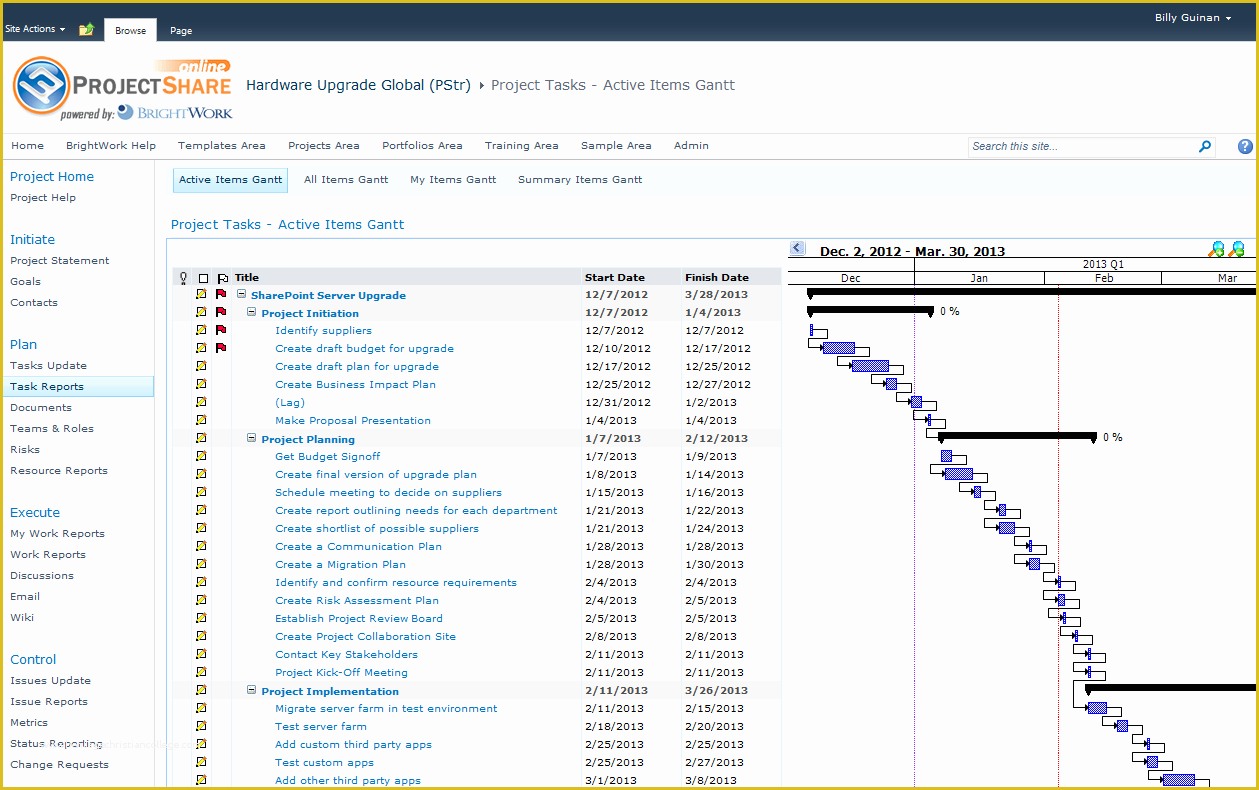Select the Active Items Gantt view

(230, 180)
